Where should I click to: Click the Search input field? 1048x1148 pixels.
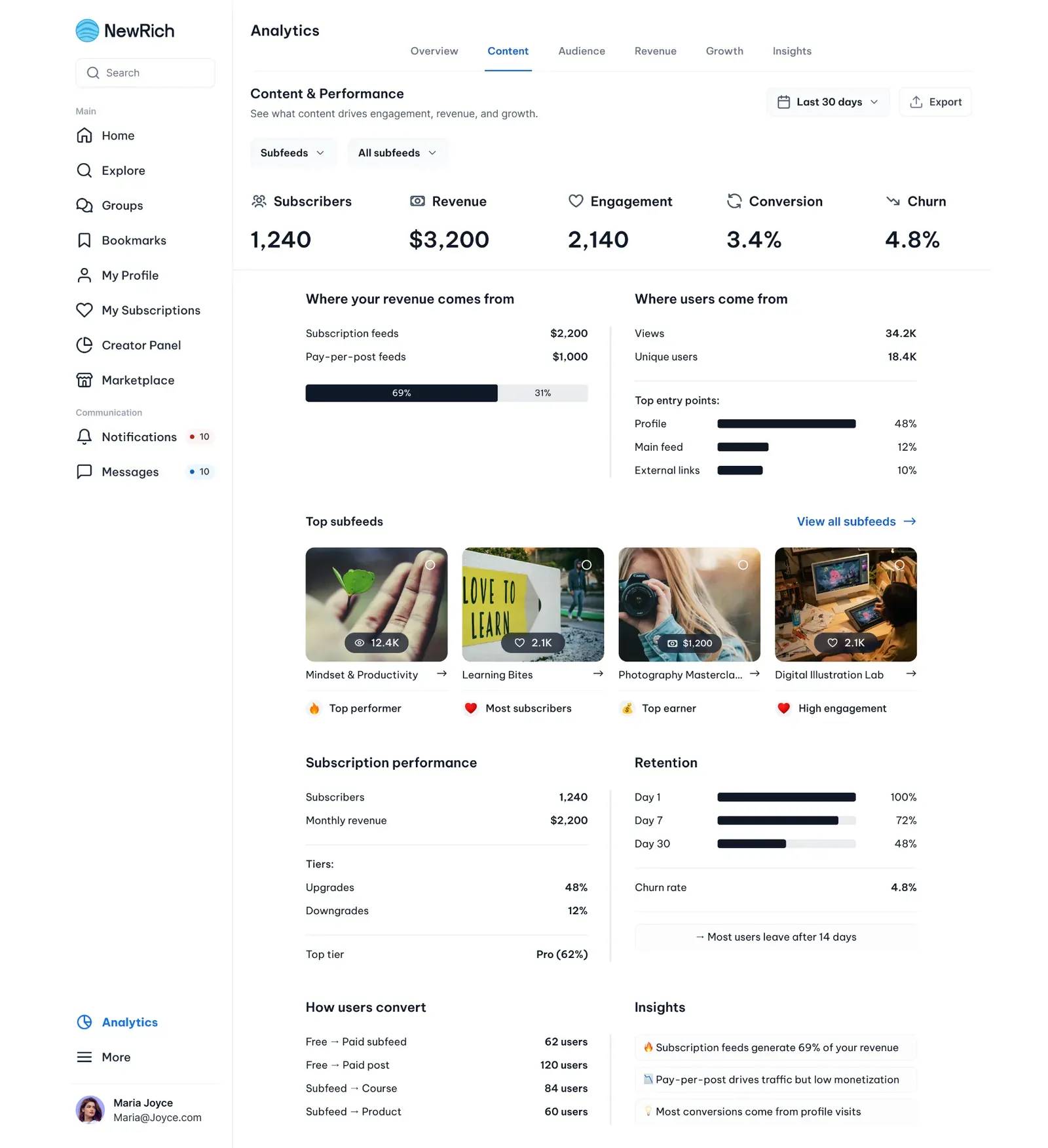145,73
